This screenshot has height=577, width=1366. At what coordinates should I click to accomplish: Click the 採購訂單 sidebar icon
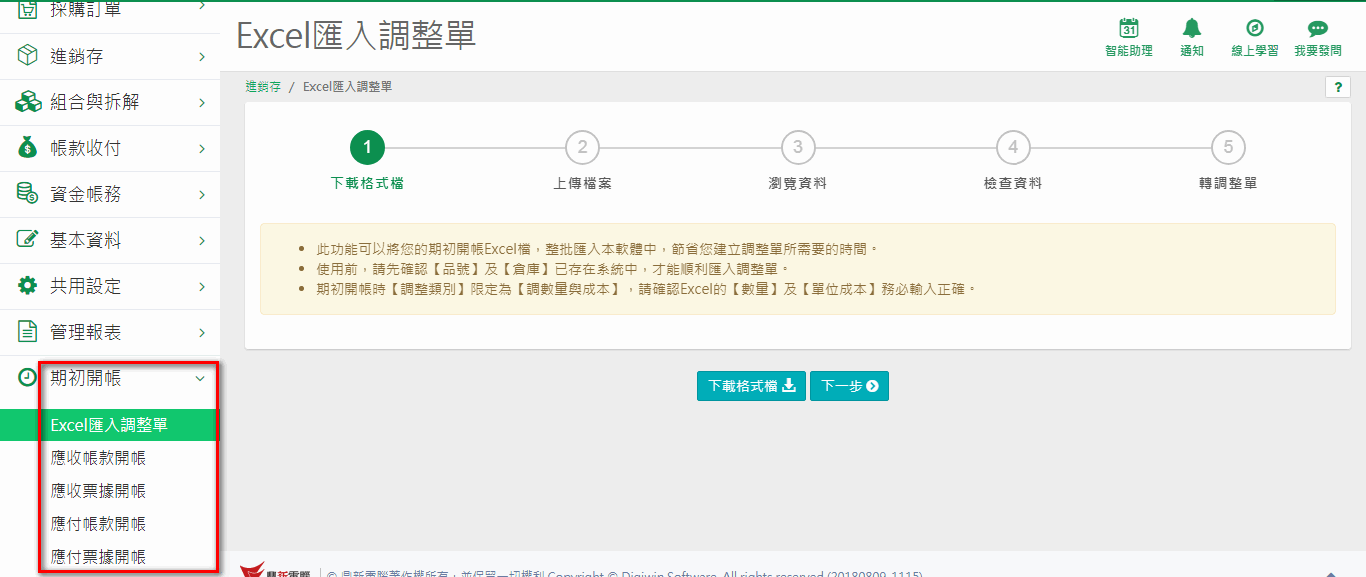coord(28,9)
